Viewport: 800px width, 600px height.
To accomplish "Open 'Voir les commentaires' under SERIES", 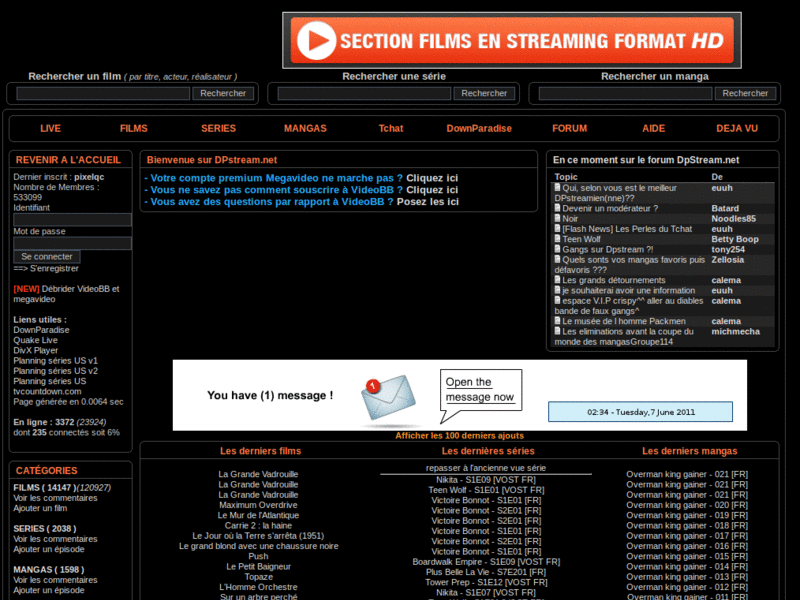I will click(55, 539).
